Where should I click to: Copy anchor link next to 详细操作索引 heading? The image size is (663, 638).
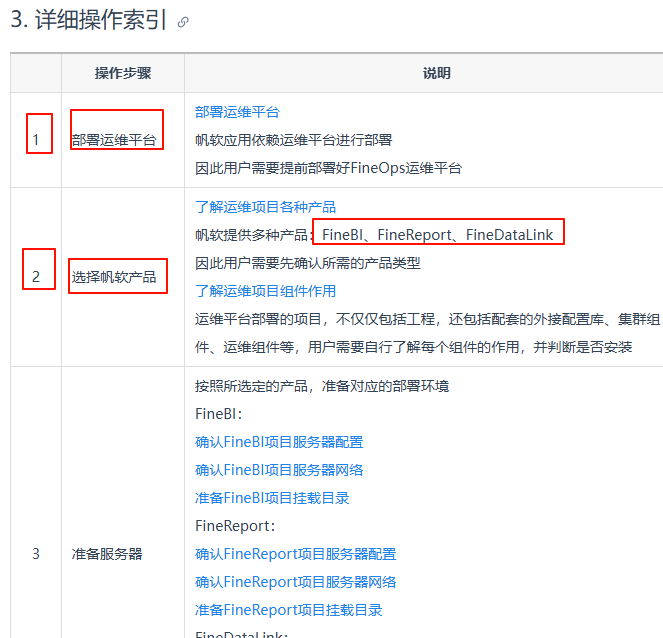183,22
